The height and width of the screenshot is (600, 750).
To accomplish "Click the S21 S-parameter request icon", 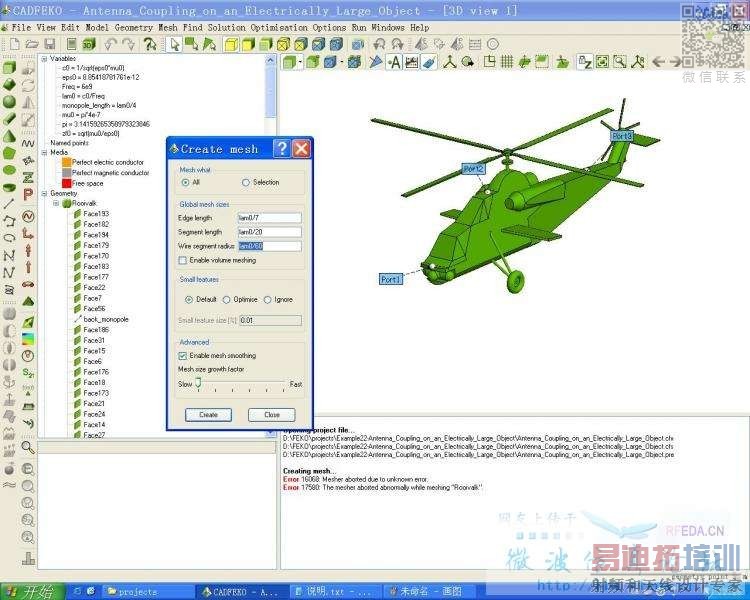I will click(28, 372).
